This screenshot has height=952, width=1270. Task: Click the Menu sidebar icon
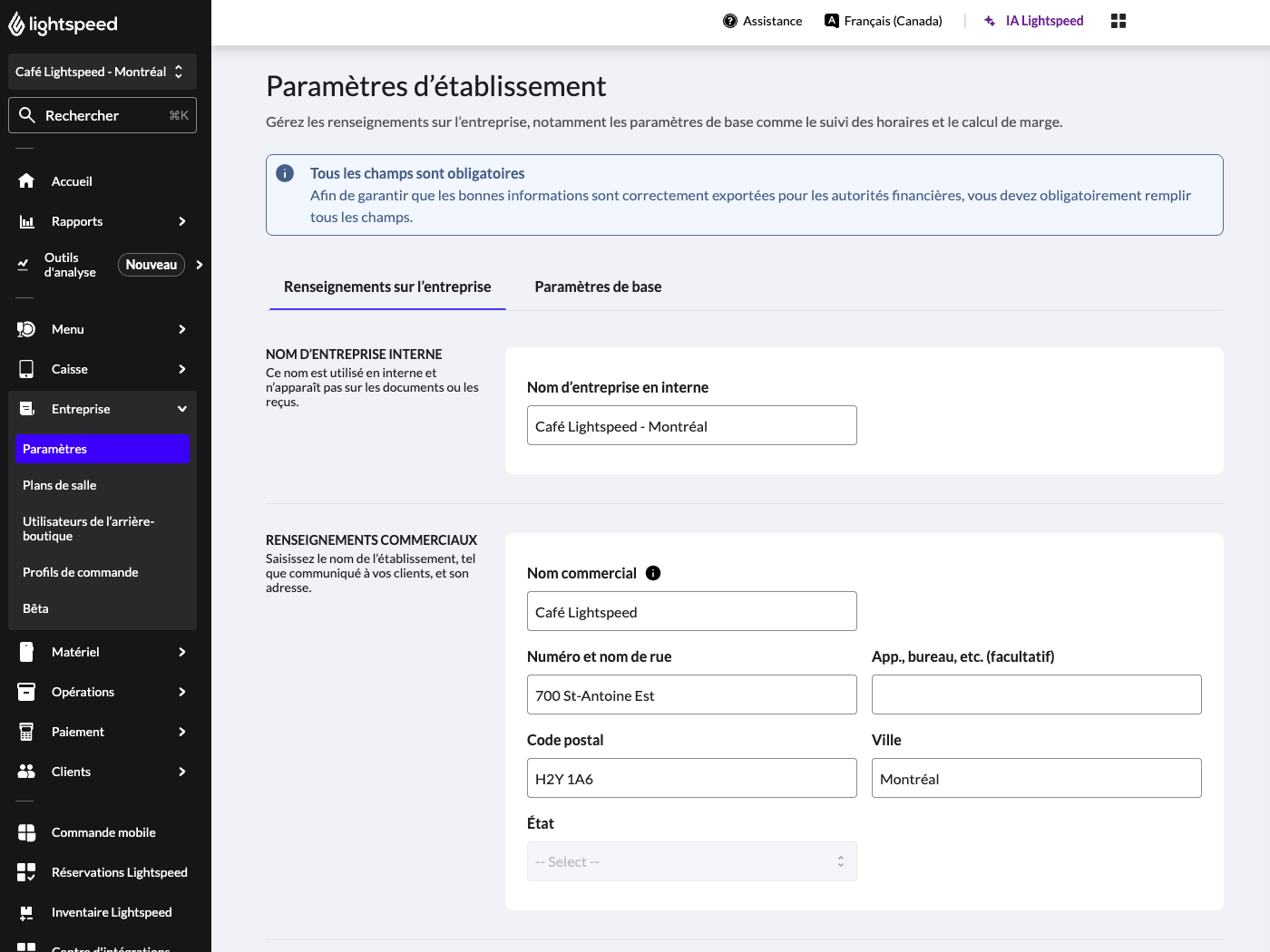click(x=26, y=329)
